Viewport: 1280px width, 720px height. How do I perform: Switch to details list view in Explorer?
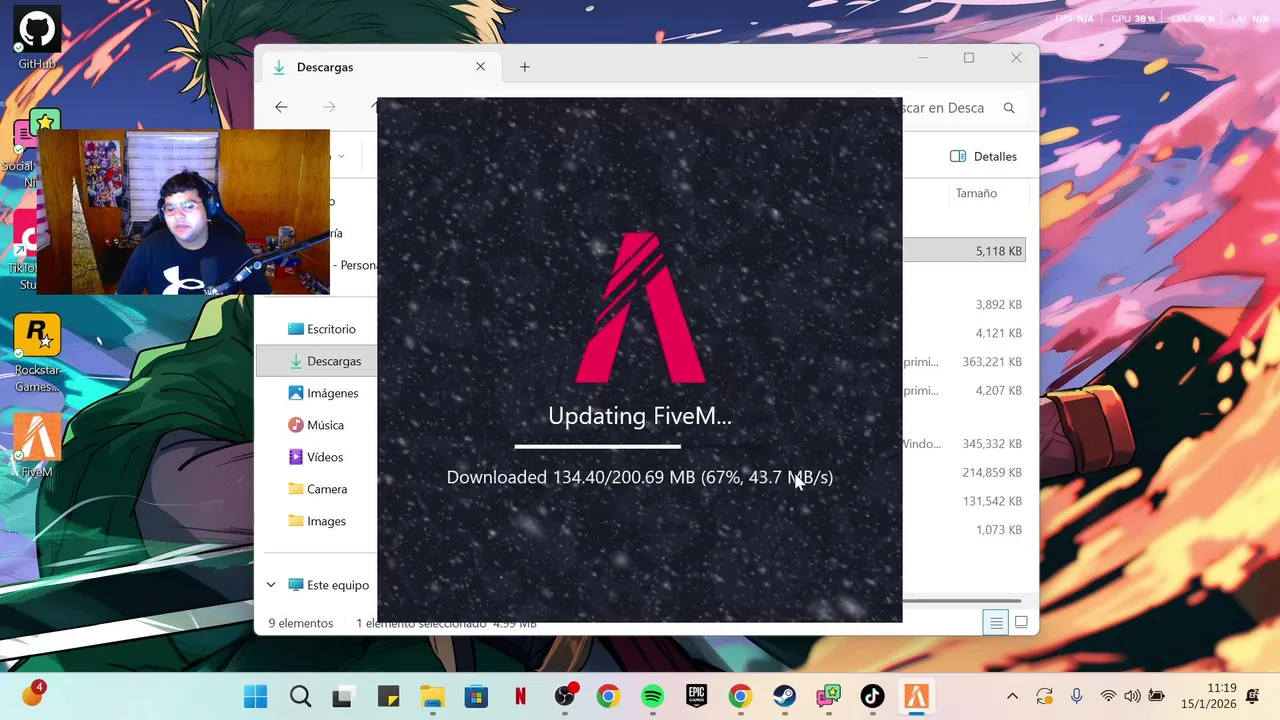996,623
